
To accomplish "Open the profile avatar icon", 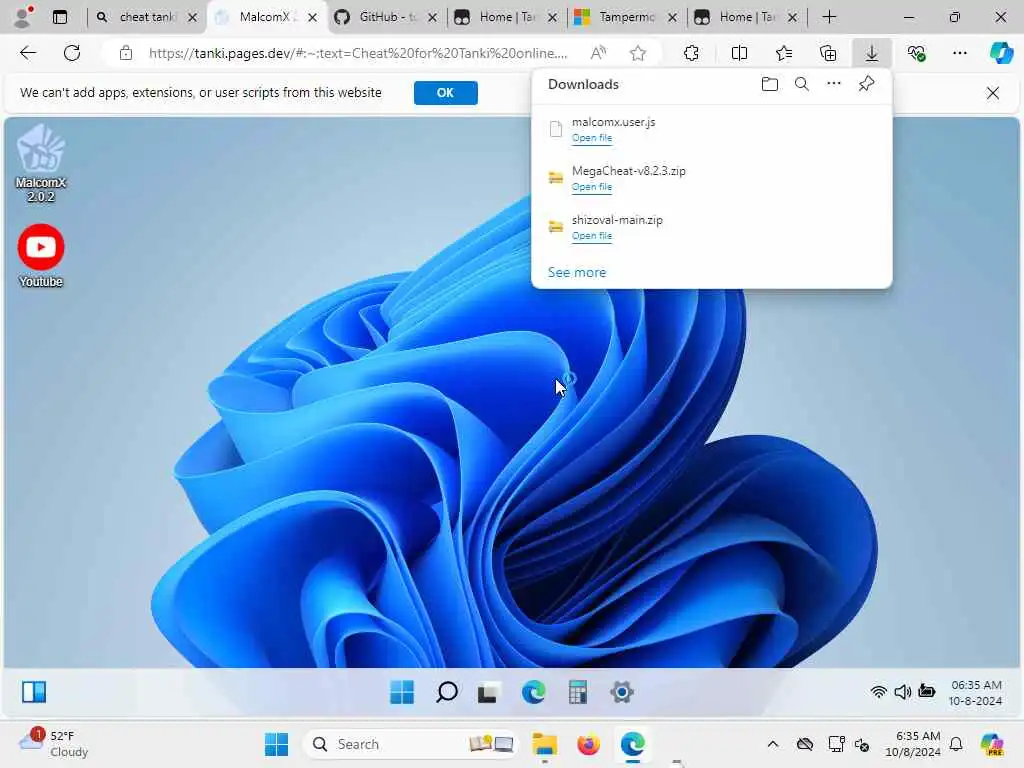I will pyautogui.click(x=24, y=17).
